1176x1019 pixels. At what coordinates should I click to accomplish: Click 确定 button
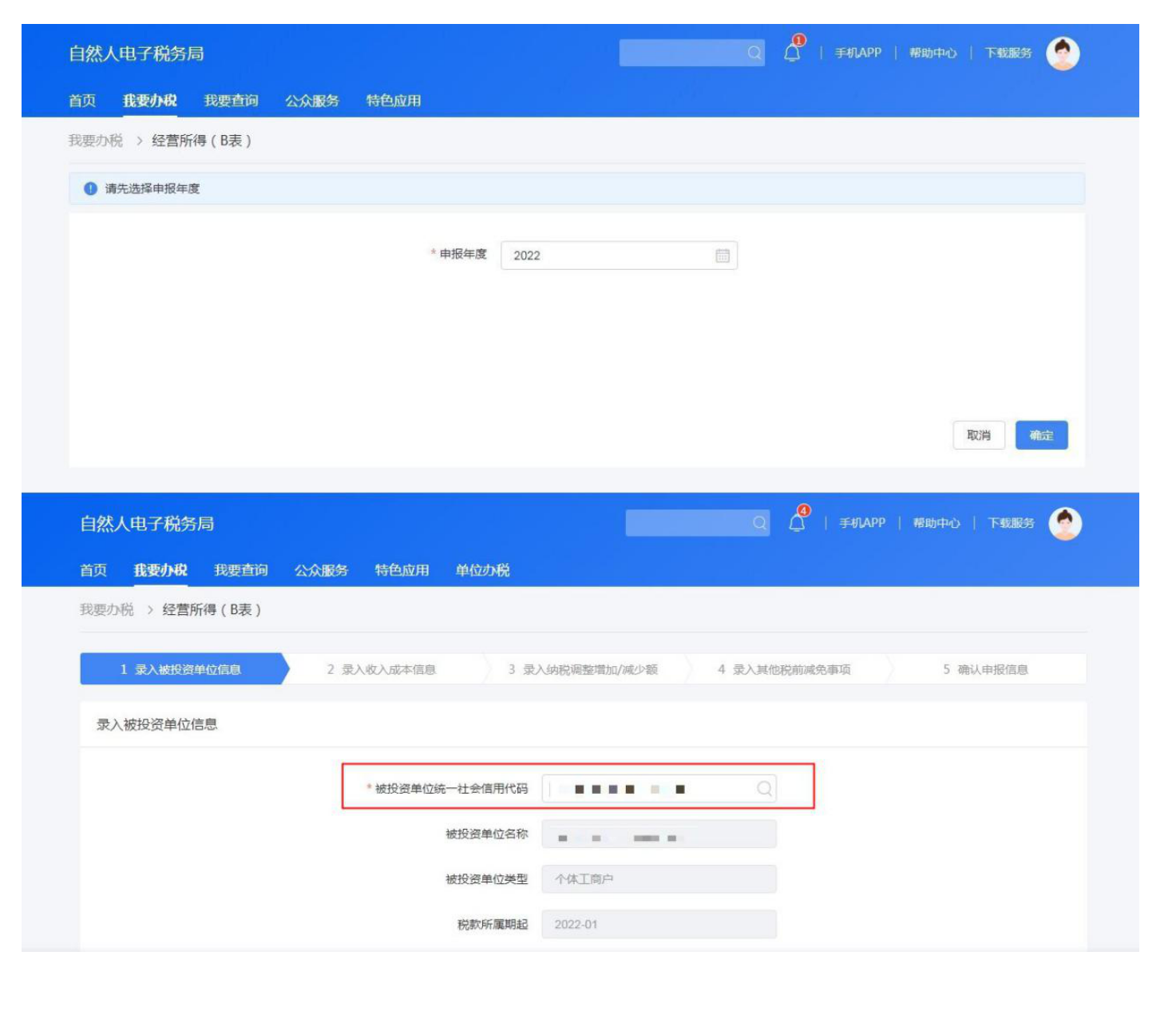tap(1041, 435)
